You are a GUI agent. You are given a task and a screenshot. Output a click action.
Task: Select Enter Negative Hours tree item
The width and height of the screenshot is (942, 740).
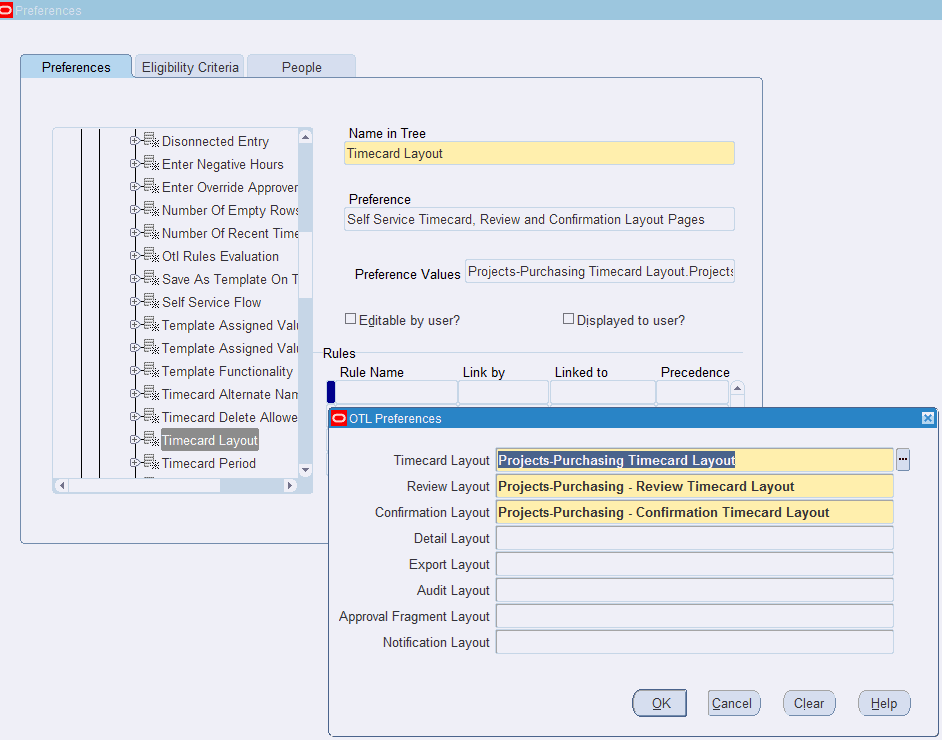(222, 164)
